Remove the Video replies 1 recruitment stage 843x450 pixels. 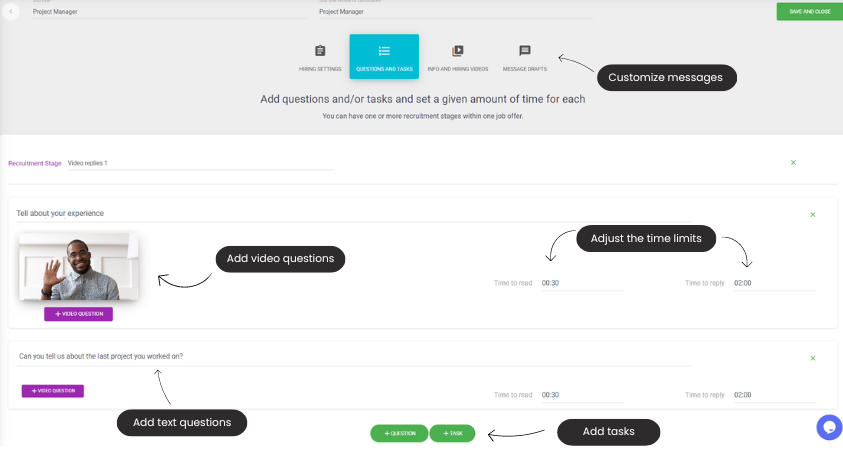[793, 162]
